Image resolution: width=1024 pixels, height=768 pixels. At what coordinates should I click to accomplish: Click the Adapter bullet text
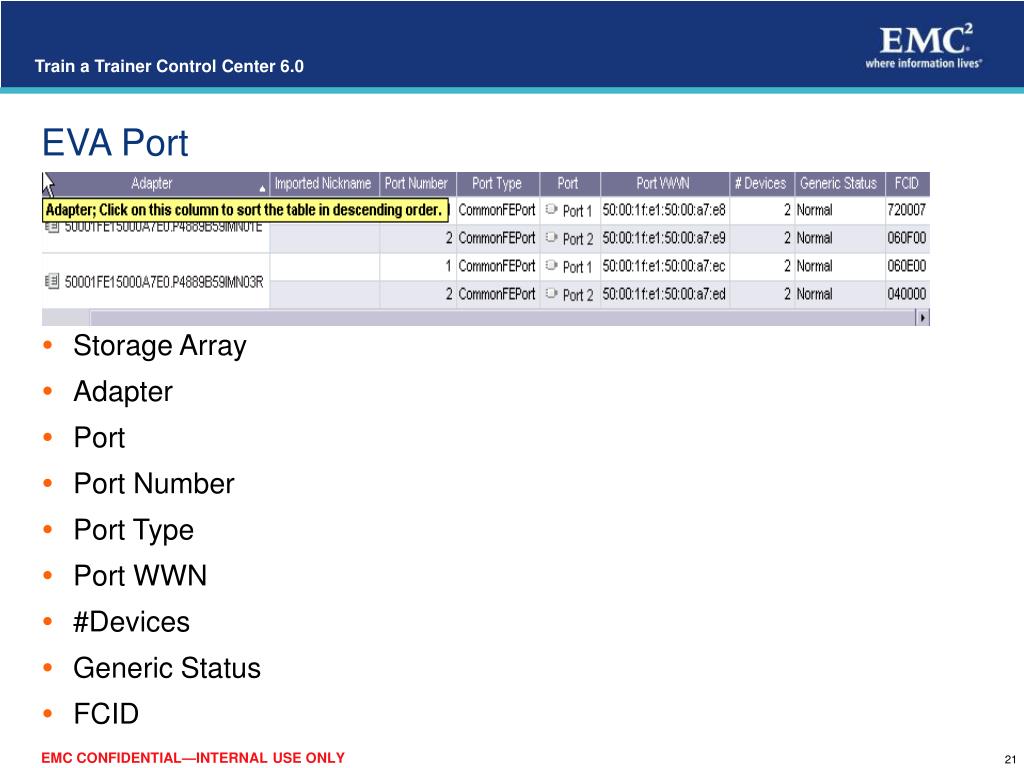(123, 392)
